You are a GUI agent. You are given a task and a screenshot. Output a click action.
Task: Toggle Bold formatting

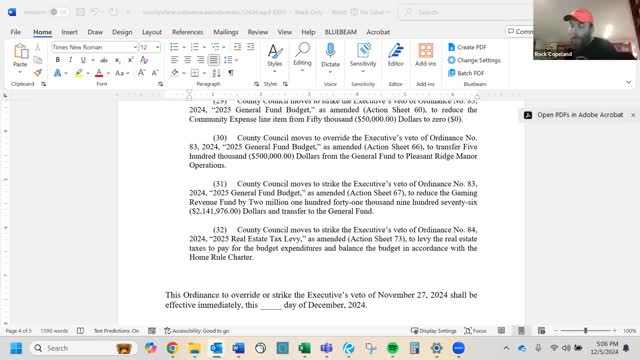pyautogui.click(x=58, y=60)
